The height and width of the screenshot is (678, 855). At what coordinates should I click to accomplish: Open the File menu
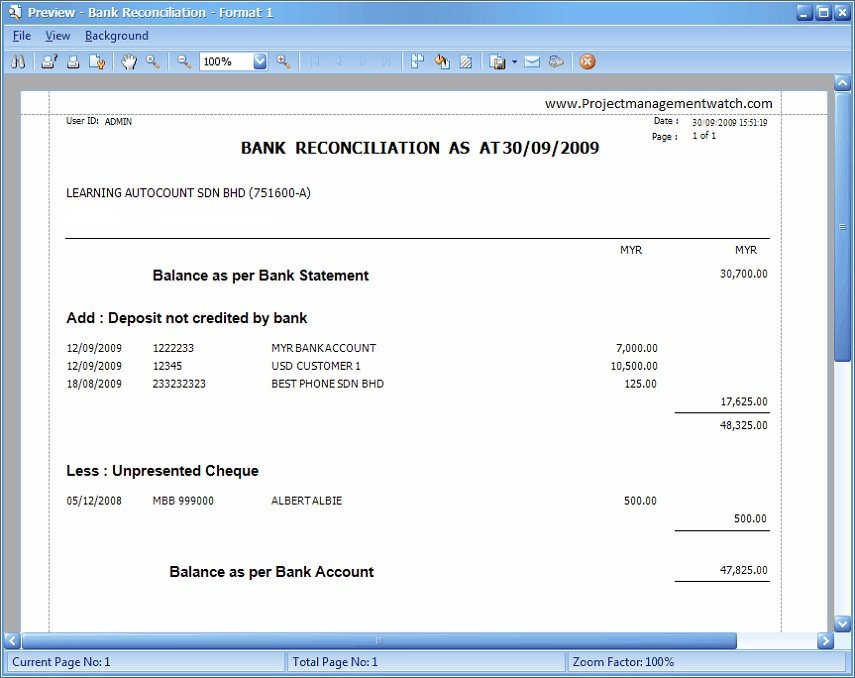pos(22,36)
